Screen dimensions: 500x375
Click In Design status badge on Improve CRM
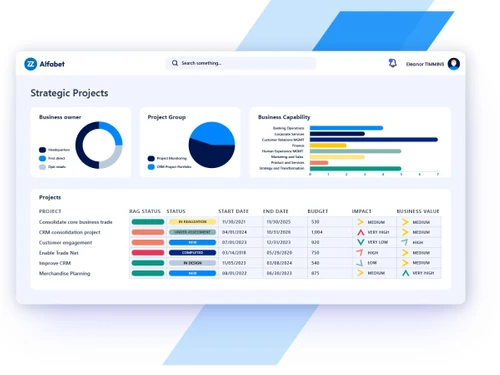(x=192, y=263)
